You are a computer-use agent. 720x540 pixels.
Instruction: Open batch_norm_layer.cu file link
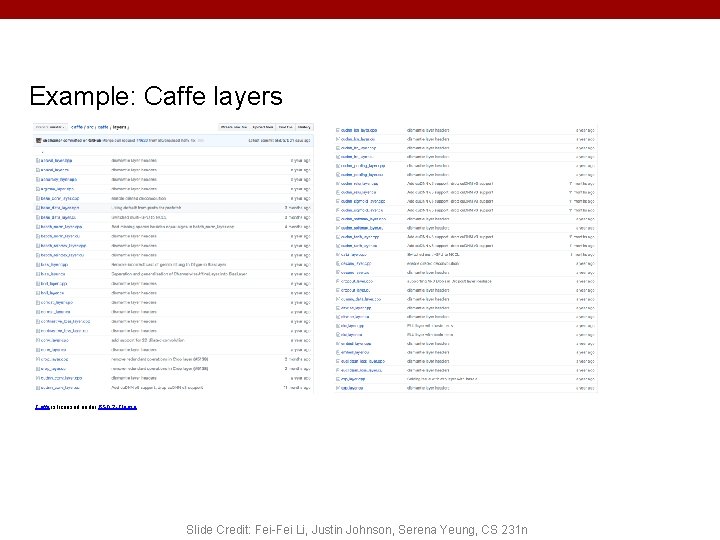[60, 236]
